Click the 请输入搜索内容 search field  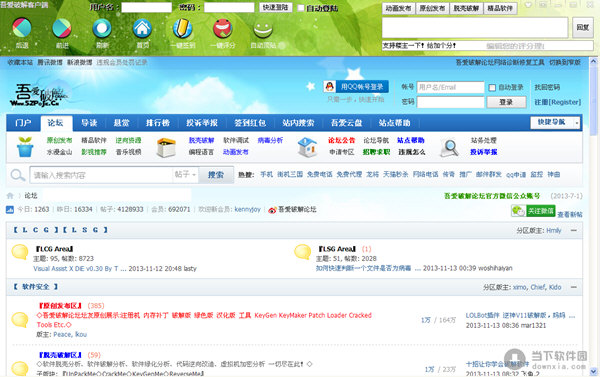tap(101, 175)
